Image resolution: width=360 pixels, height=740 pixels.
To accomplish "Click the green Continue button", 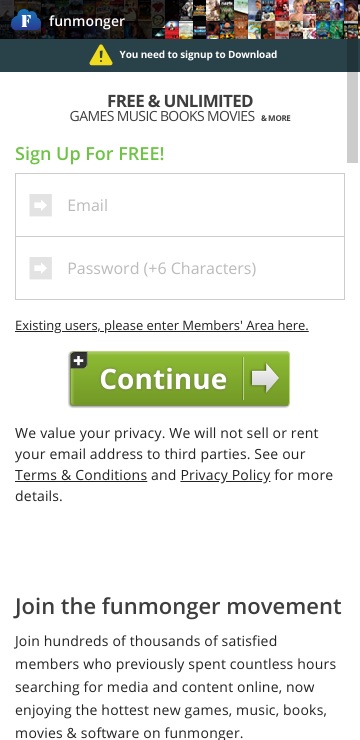I will pos(179,378).
